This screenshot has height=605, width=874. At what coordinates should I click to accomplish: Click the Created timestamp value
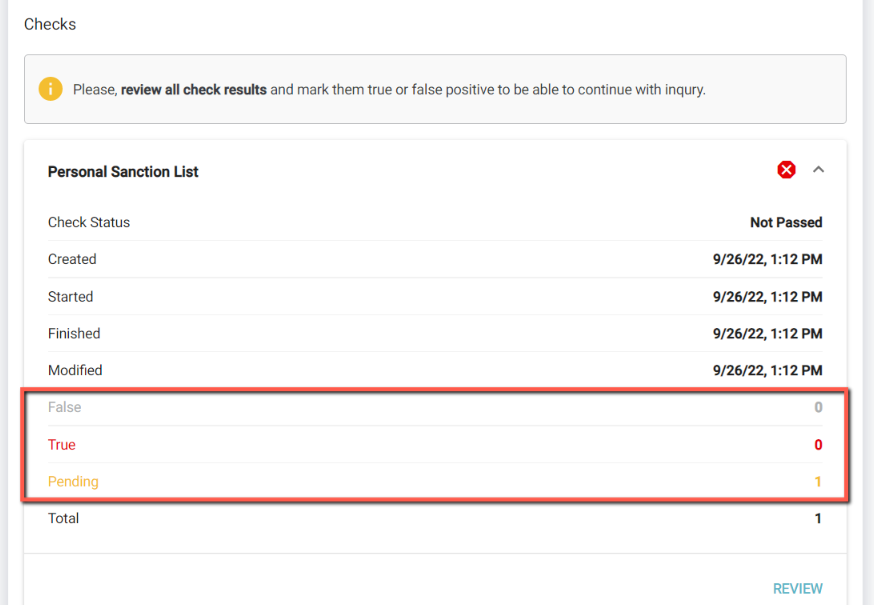tap(767, 259)
